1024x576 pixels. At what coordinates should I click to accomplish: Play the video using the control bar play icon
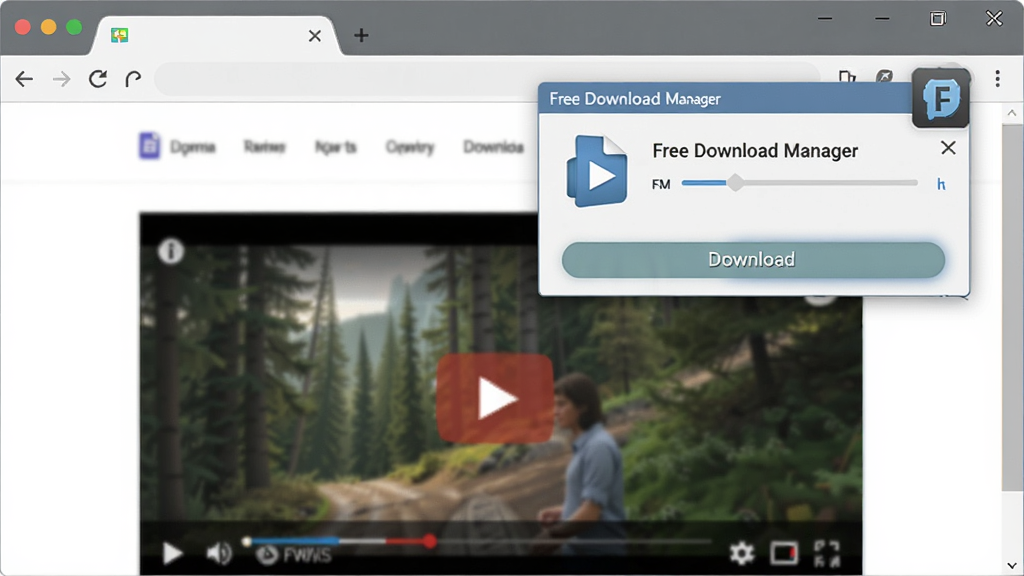[172, 553]
